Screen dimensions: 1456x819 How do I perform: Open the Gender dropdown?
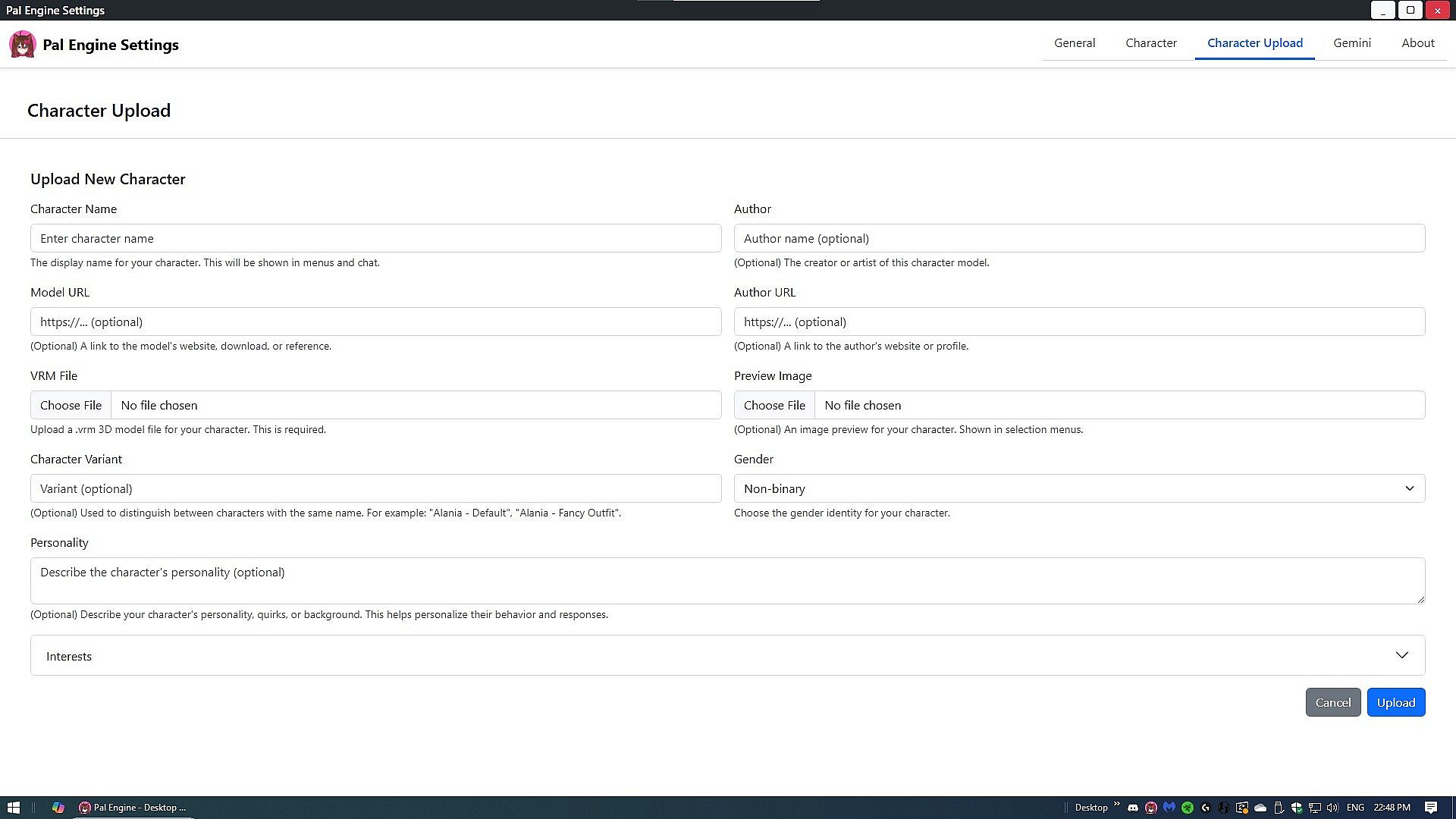point(1078,488)
